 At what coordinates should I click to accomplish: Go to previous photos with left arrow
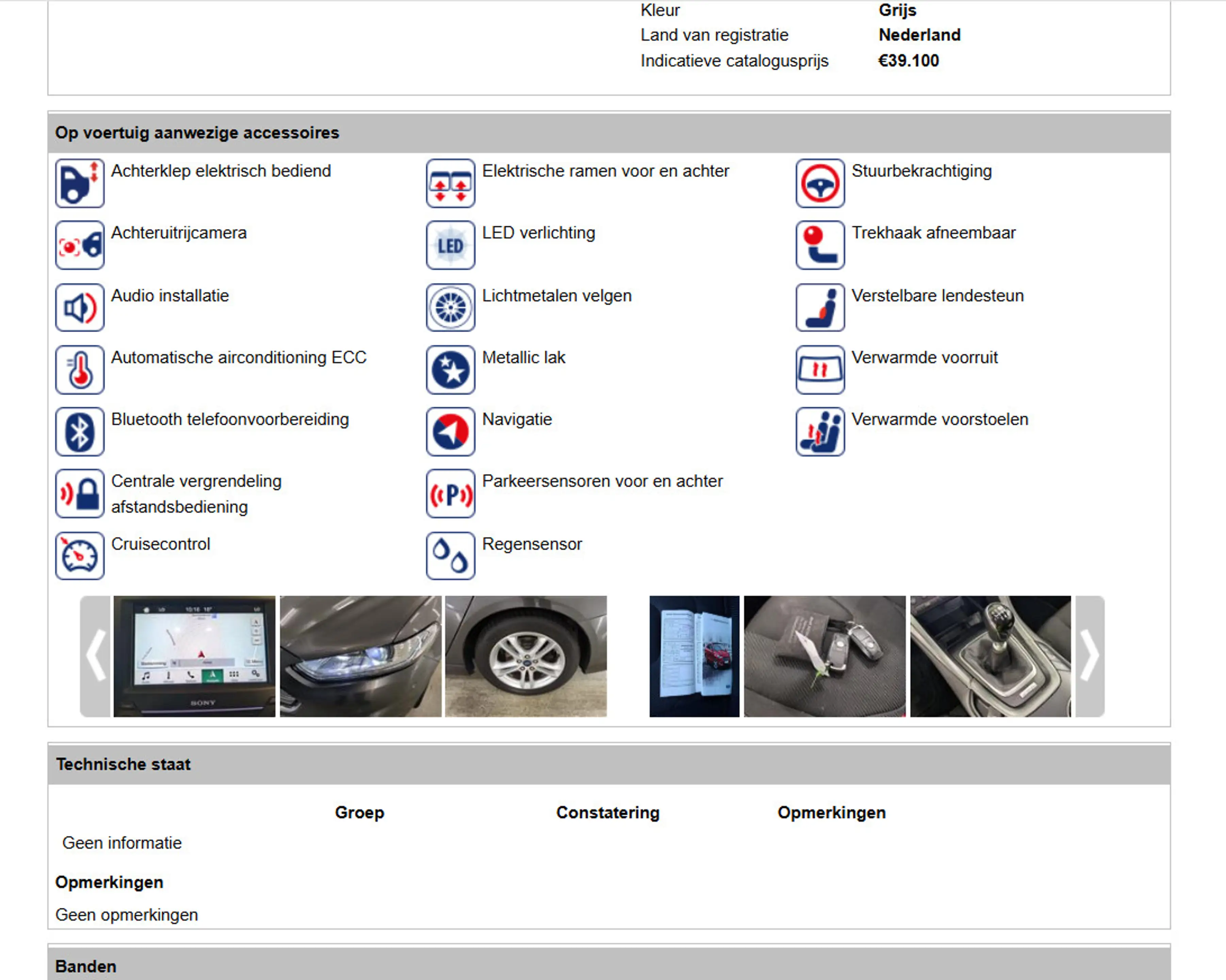[x=96, y=656]
